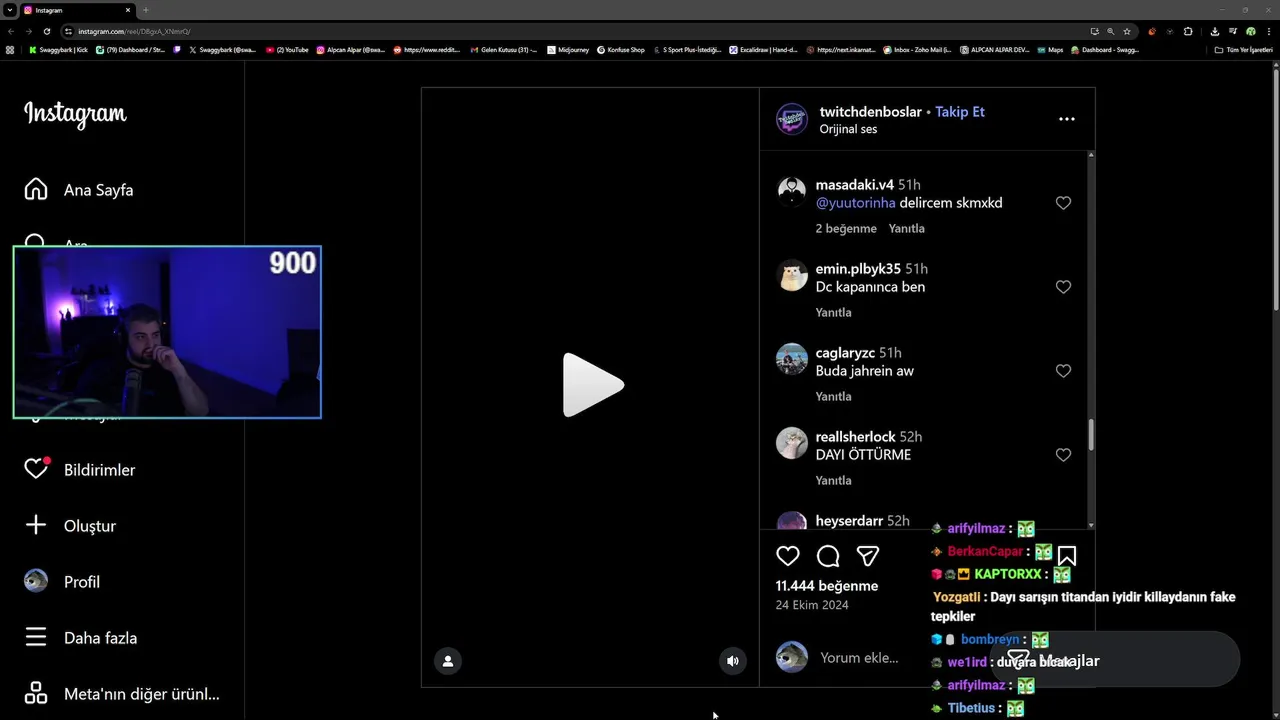Reply to caglaryzc's comment via Yanıtla
Viewport: 1280px width, 720px height.
[x=833, y=397]
